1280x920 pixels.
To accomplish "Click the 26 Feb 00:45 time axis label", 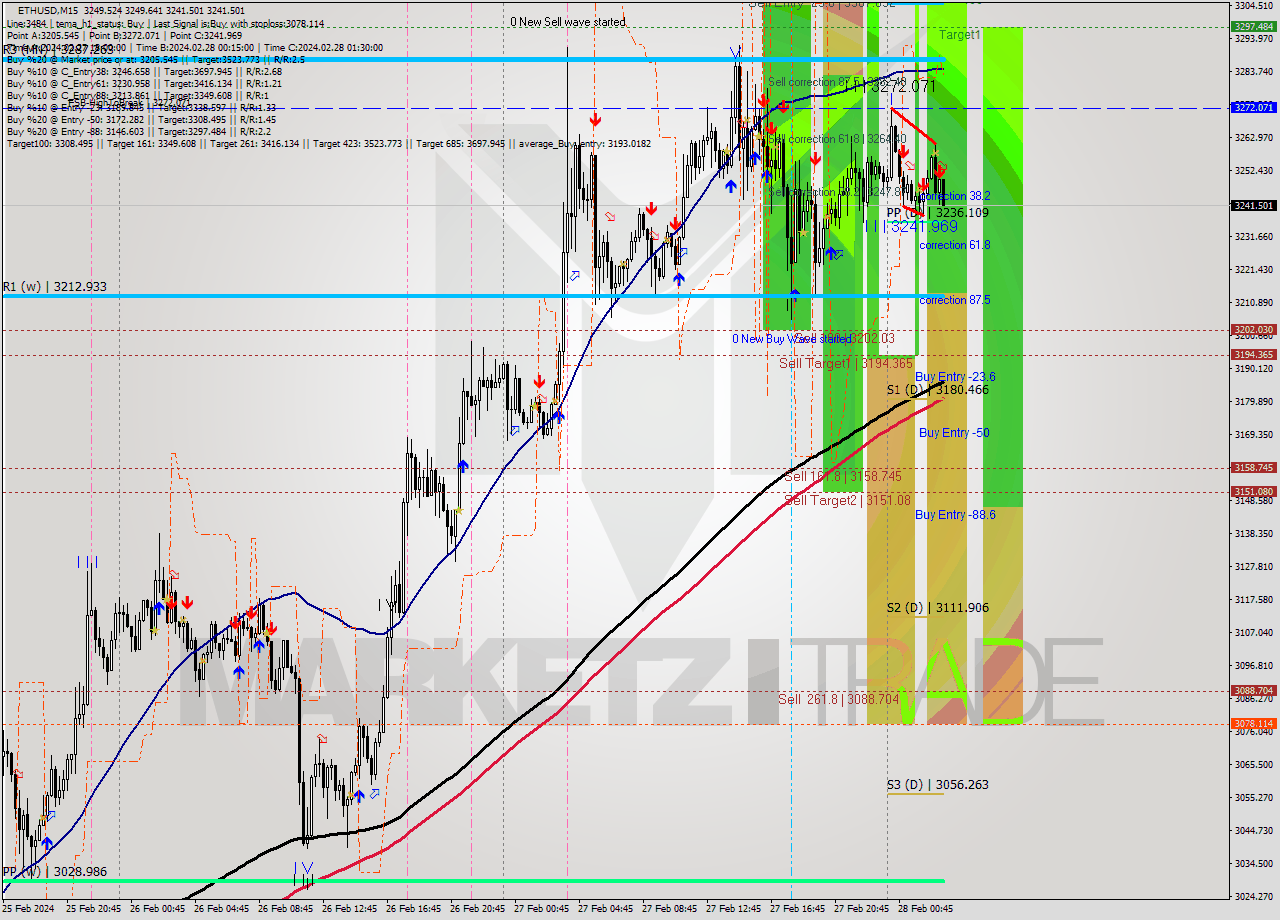I will (159, 909).
